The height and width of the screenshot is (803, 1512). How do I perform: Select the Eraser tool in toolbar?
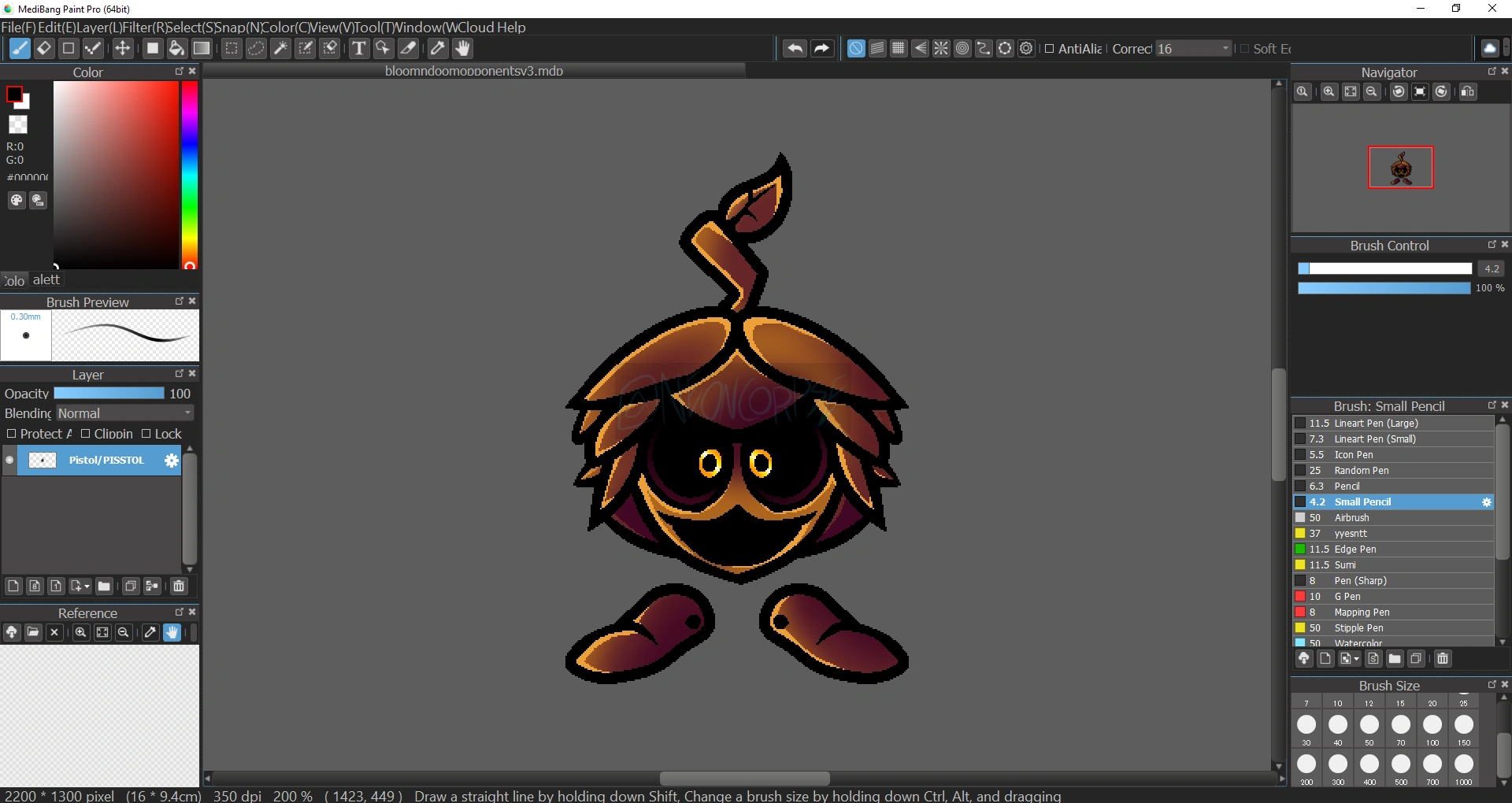44,49
